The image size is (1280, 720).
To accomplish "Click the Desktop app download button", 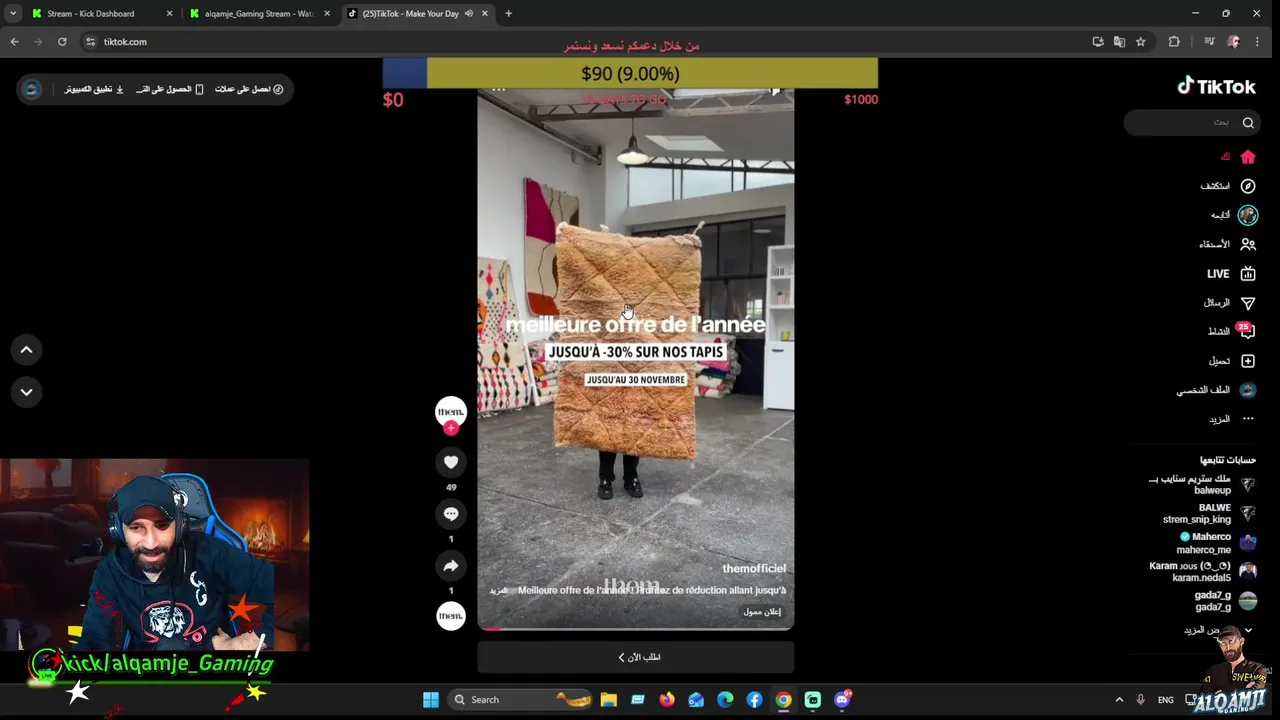I will tap(94, 89).
